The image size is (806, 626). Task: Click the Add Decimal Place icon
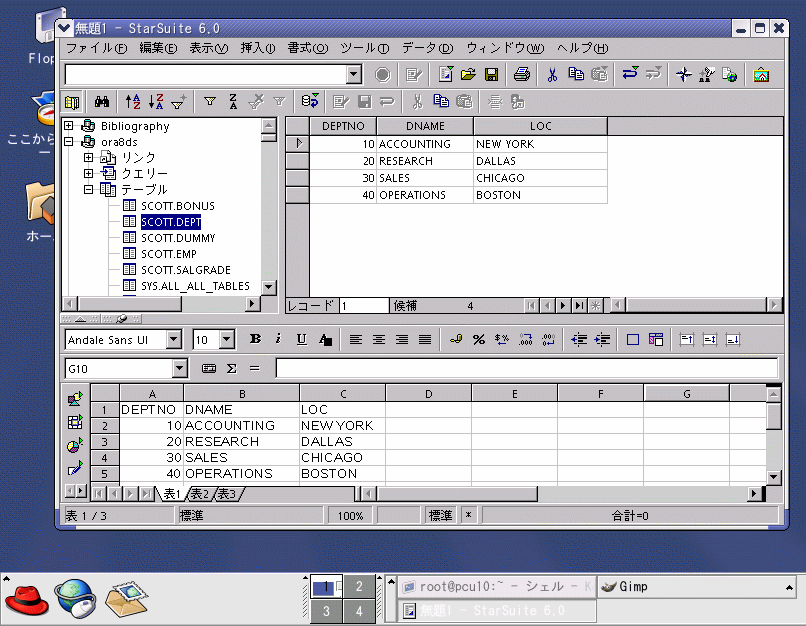pos(525,339)
